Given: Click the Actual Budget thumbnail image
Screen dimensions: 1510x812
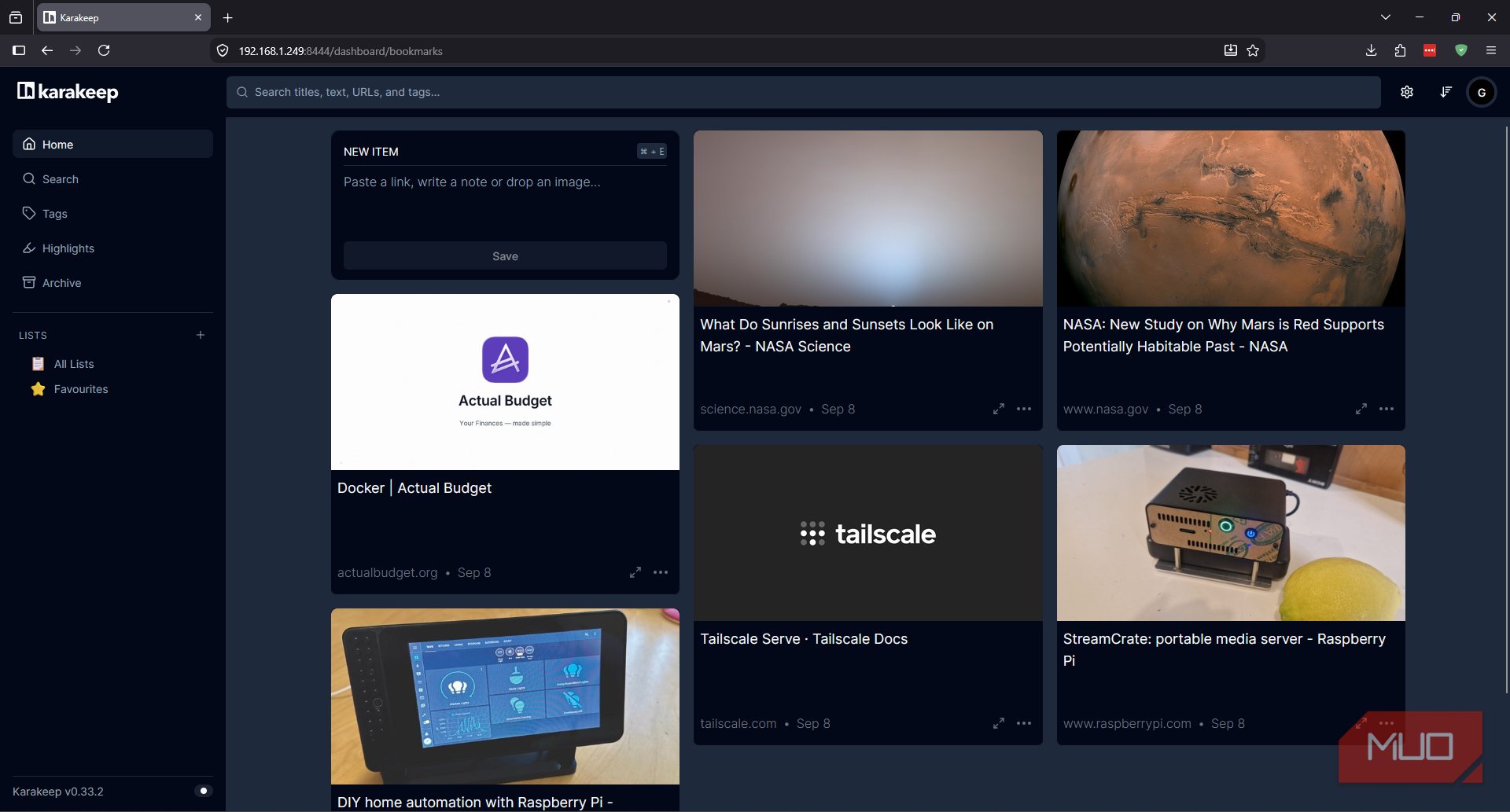Looking at the screenshot, I should coord(505,382).
